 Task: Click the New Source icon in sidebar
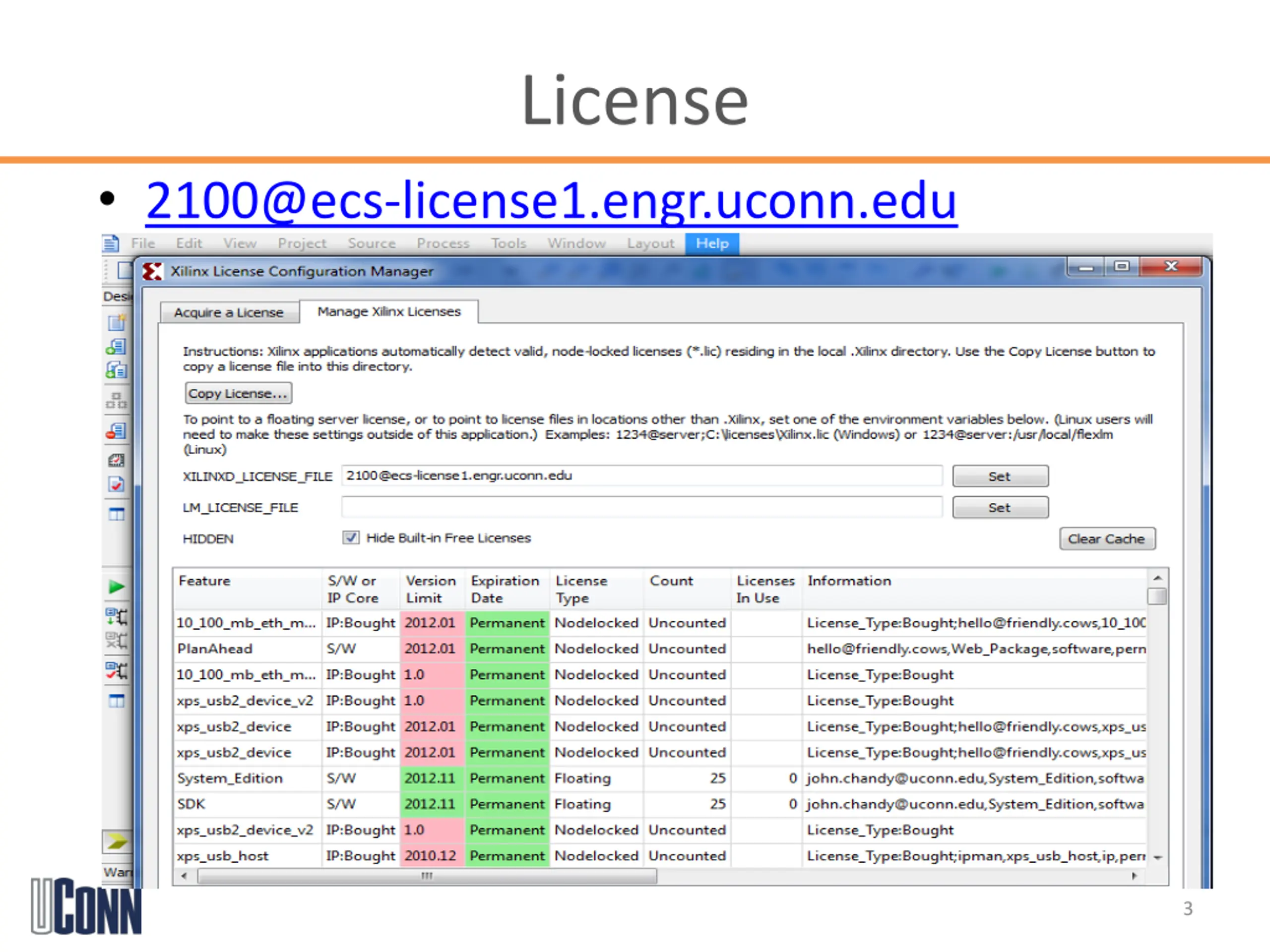click(117, 323)
